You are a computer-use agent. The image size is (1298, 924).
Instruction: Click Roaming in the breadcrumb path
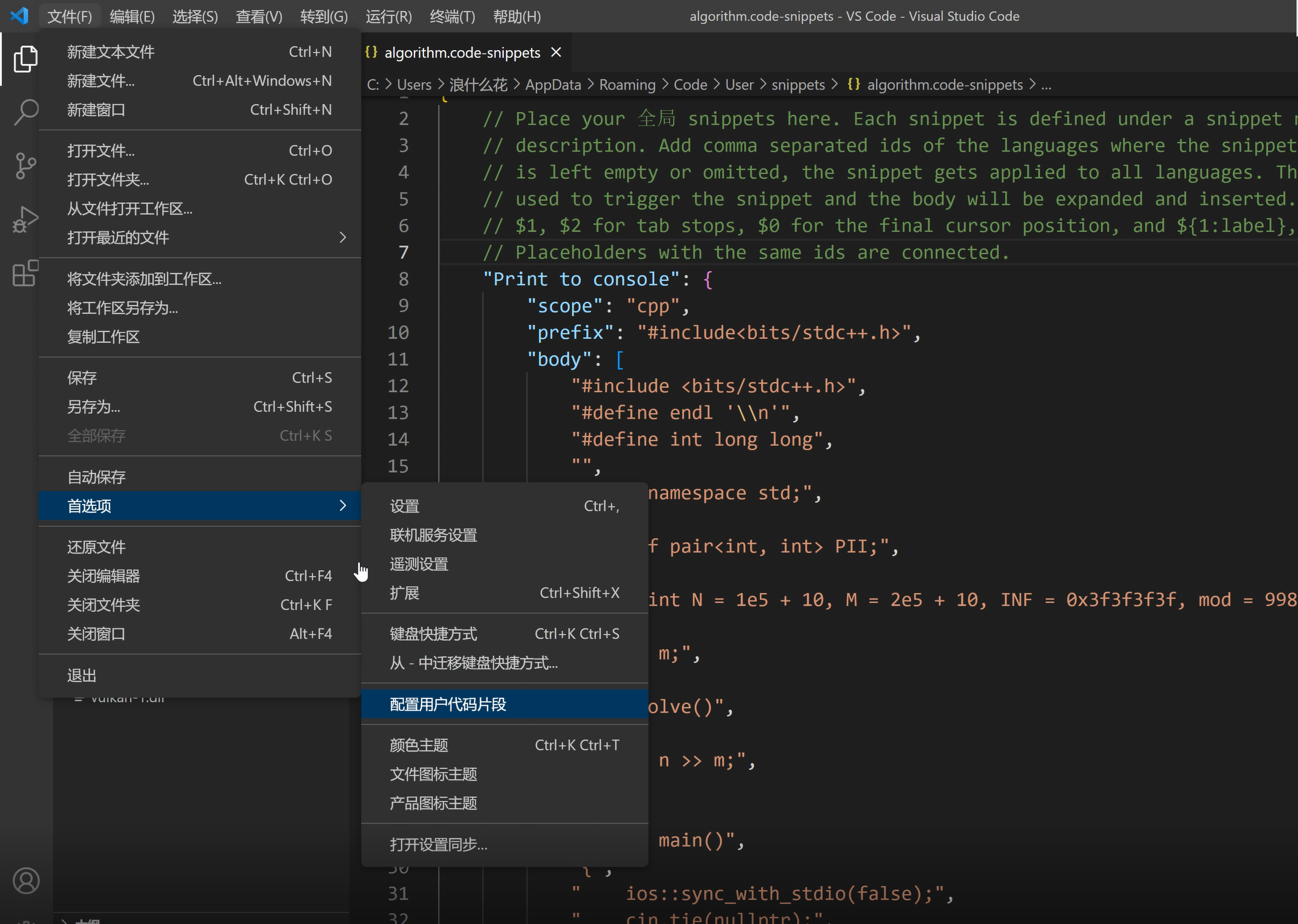[627, 84]
